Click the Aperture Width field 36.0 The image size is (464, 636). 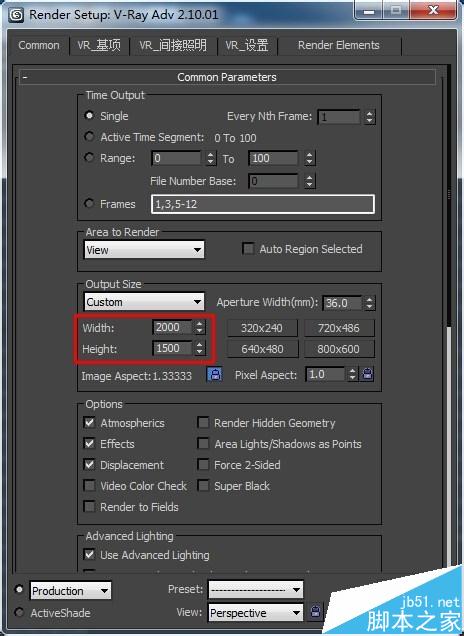pos(342,303)
